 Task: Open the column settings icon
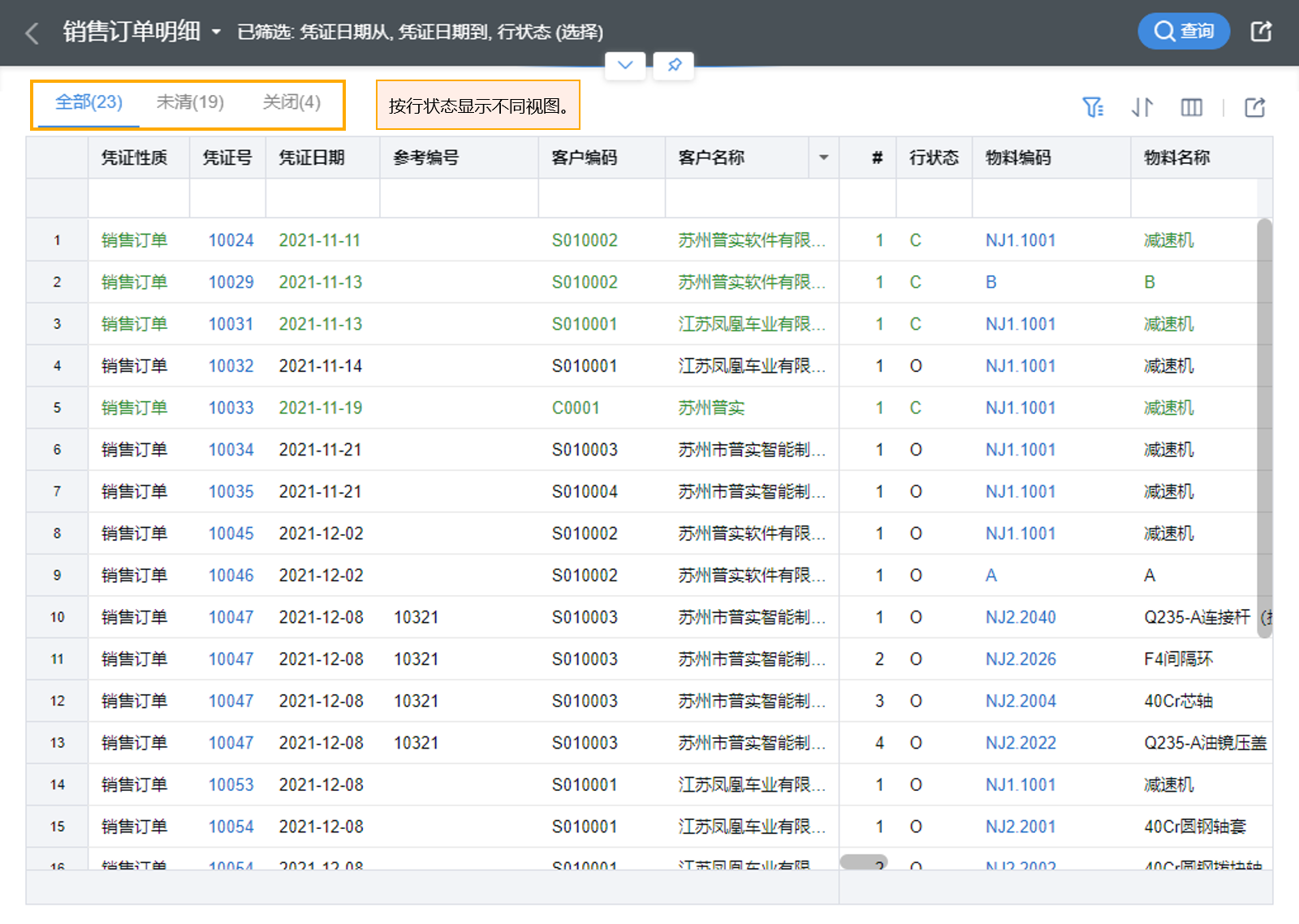(x=1191, y=107)
